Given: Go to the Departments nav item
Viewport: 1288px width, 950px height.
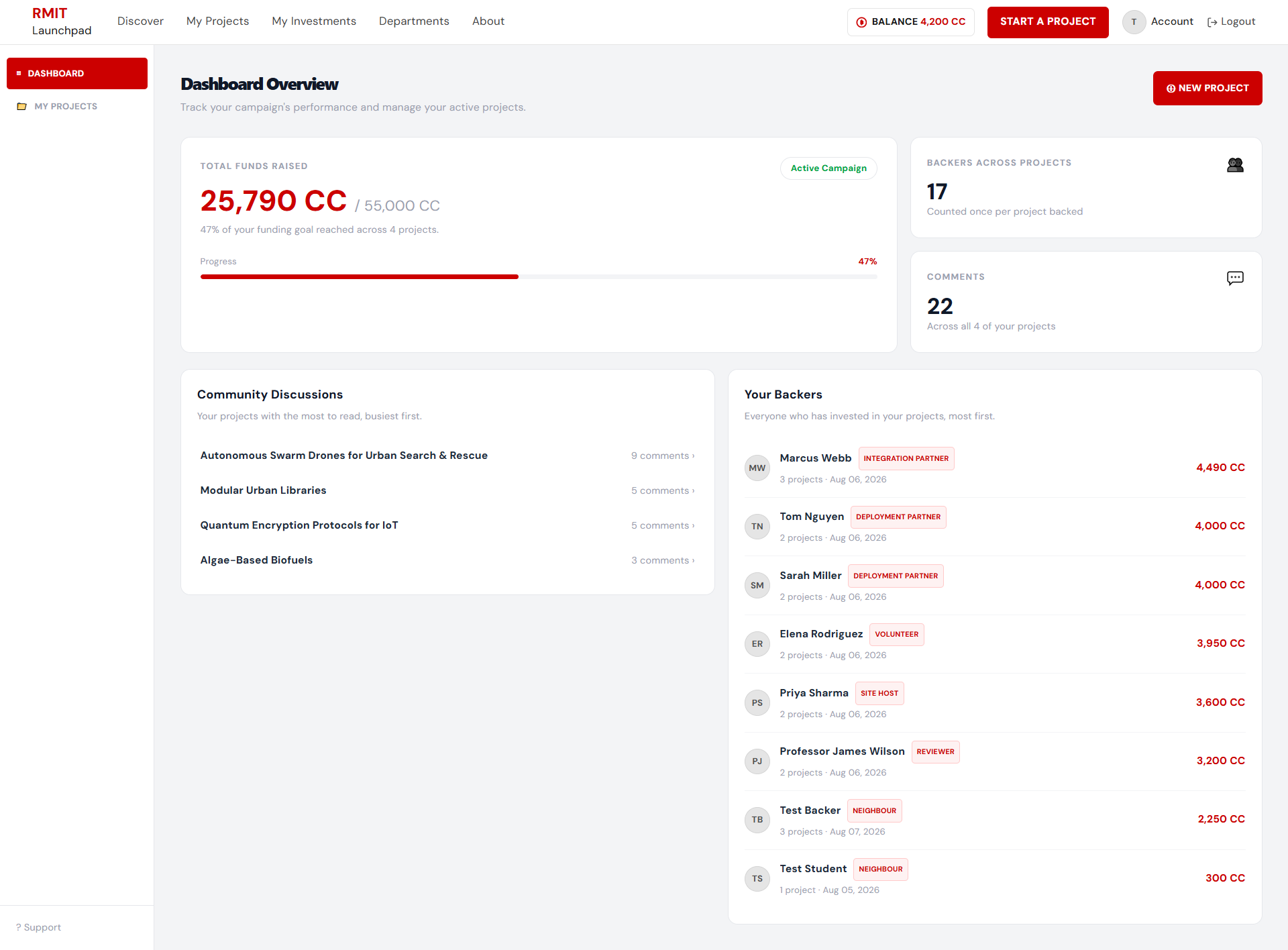Looking at the screenshot, I should click(414, 21).
